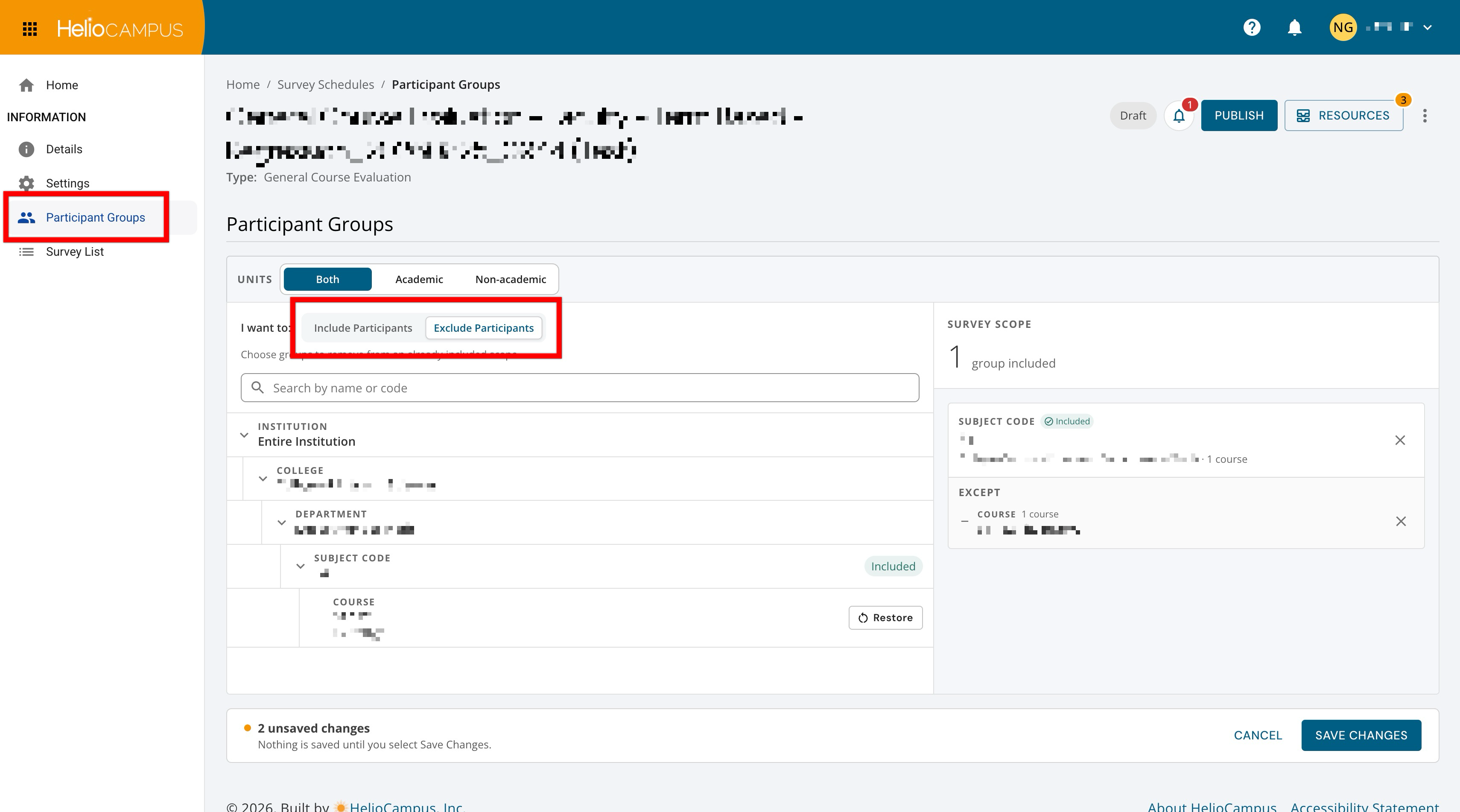
Task: Open the HelioCampus, Inc. footer link
Action: [408, 807]
